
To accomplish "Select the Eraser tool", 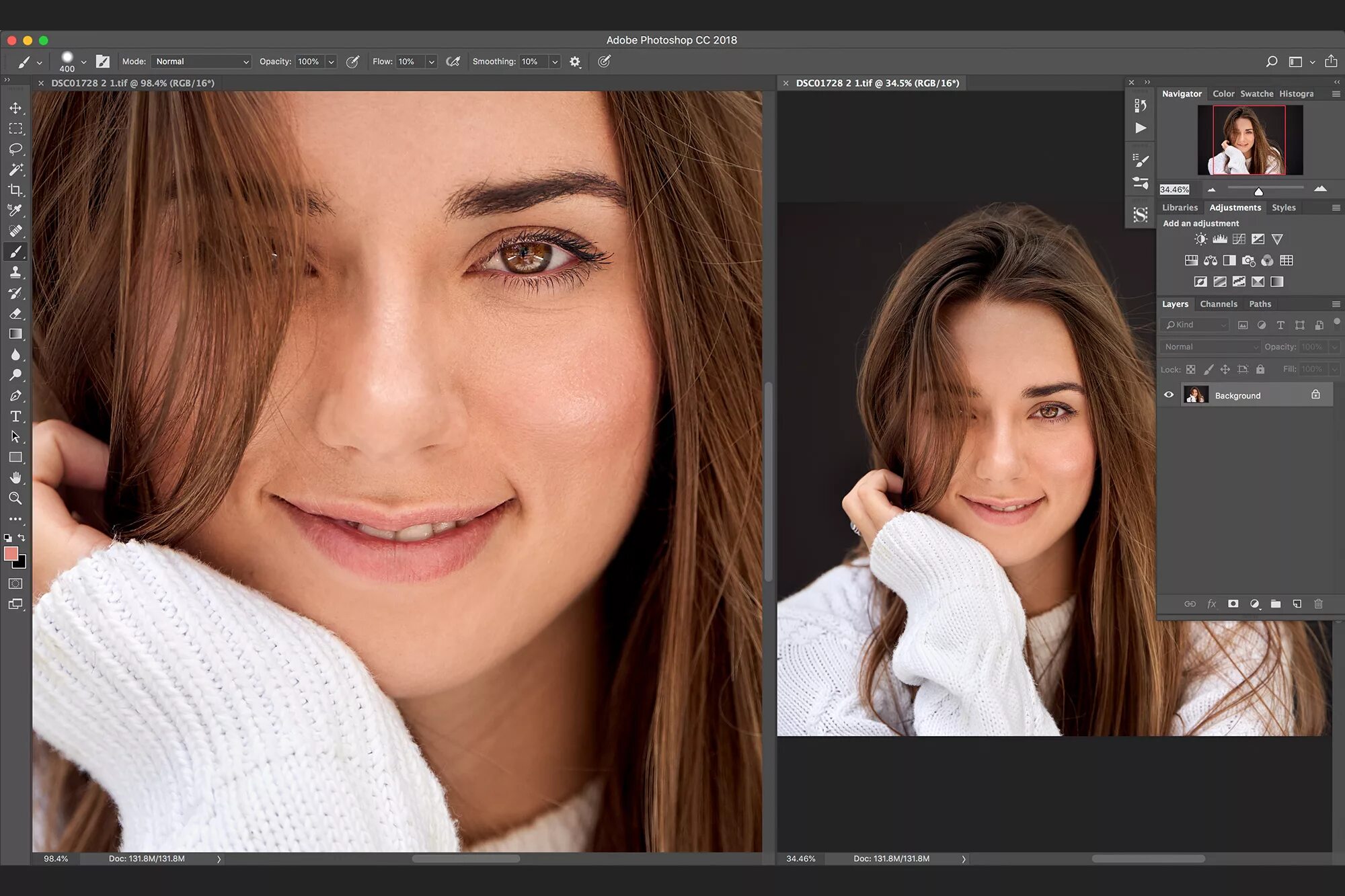I will [x=15, y=314].
